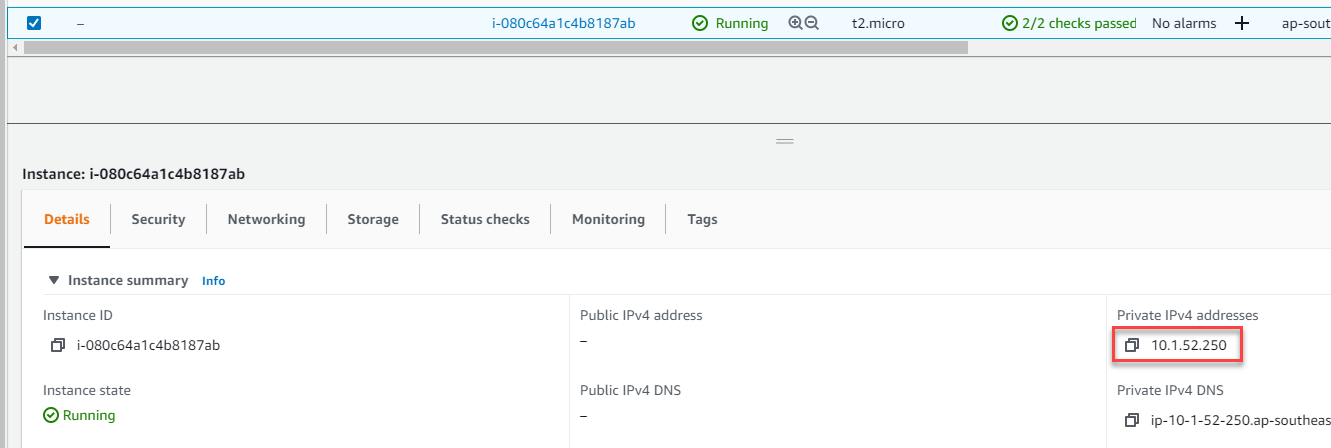This screenshot has height=448, width=1331.
Task: Open instance link i-080c64a1c4b8187ab in table row
Action: pos(563,23)
